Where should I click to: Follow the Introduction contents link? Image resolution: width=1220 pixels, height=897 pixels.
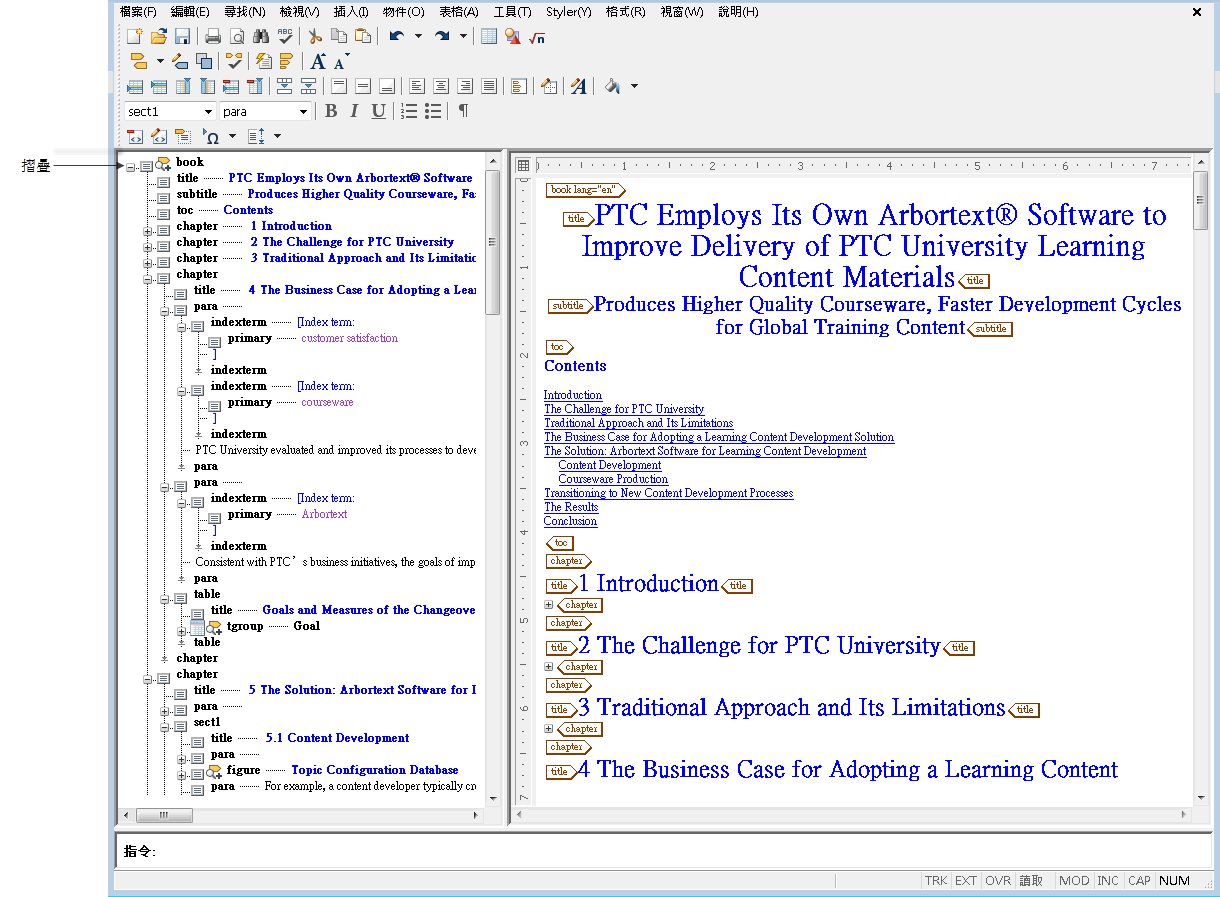click(x=573, y=395)
